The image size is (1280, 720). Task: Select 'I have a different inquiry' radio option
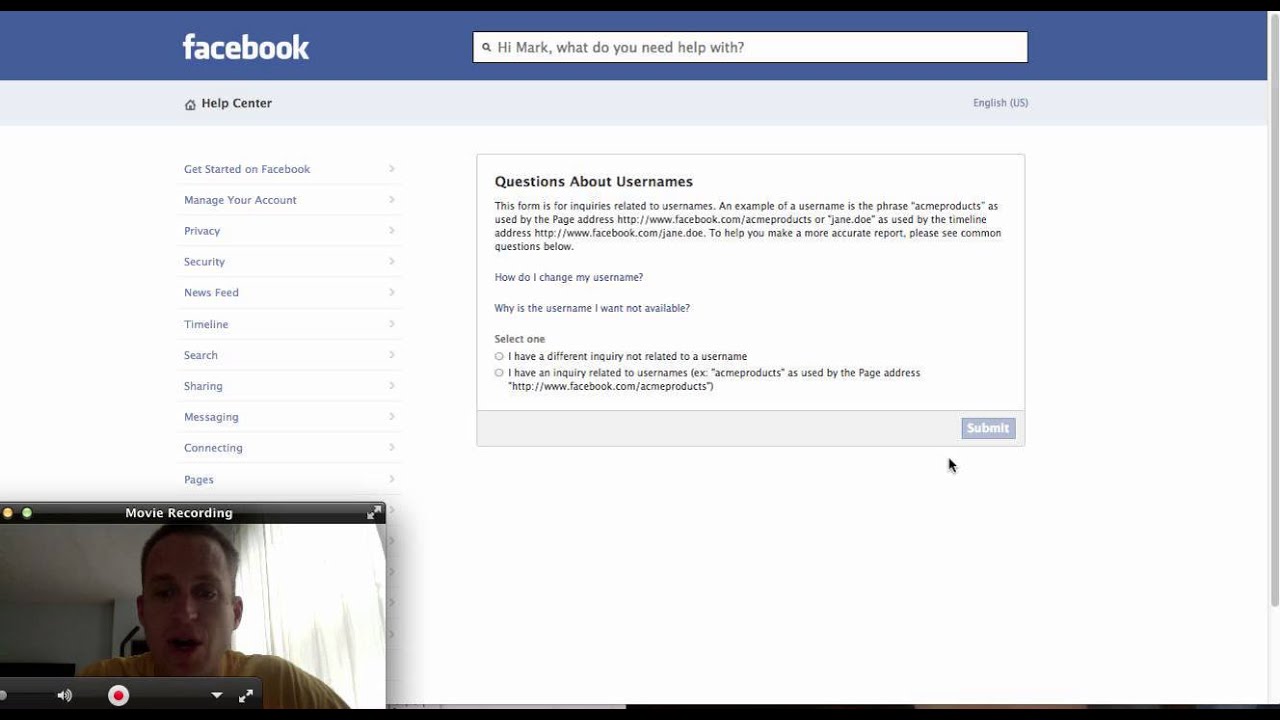click(x=499, y=356)
